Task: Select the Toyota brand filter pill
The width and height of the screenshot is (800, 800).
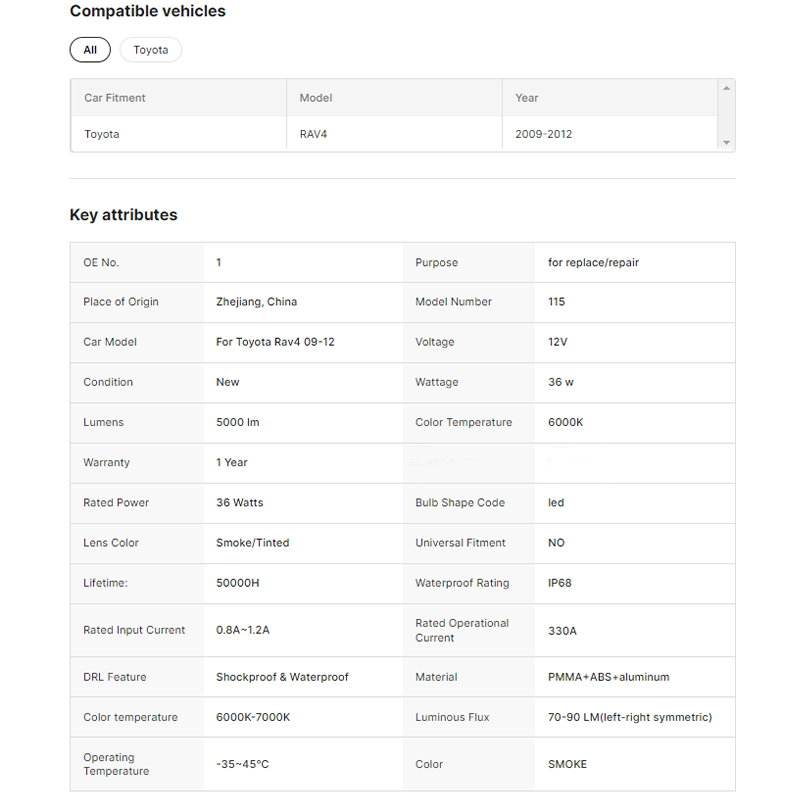Action: [151, 50]
